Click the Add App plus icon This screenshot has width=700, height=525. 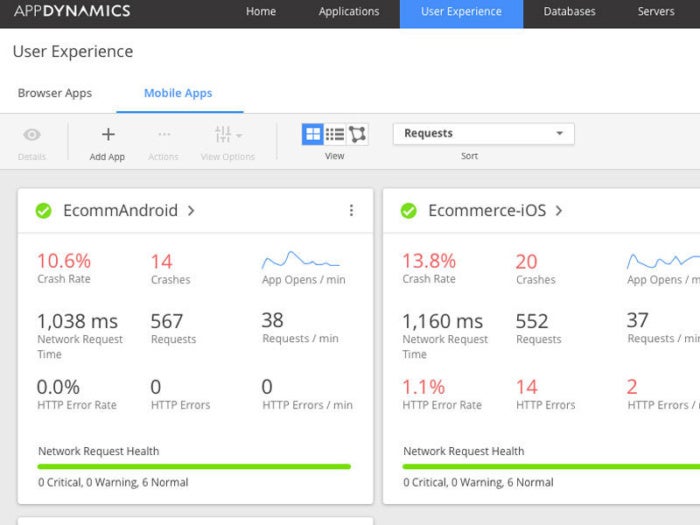click(108, 134)
